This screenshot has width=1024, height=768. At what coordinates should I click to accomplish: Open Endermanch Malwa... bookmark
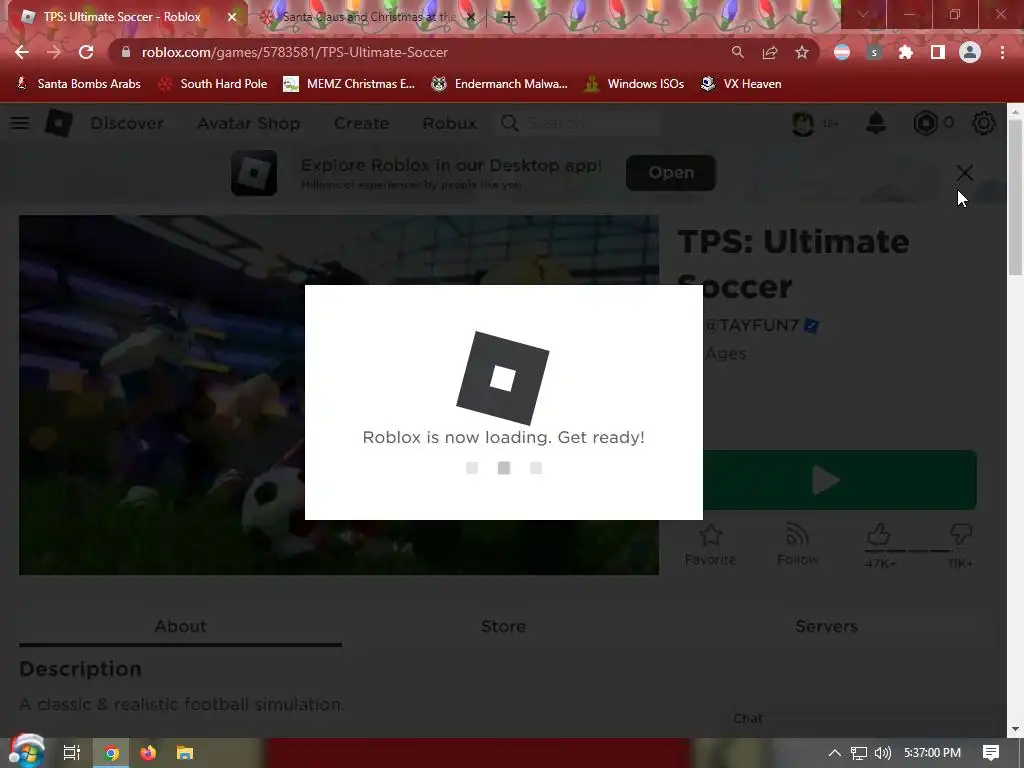[499, 84]
